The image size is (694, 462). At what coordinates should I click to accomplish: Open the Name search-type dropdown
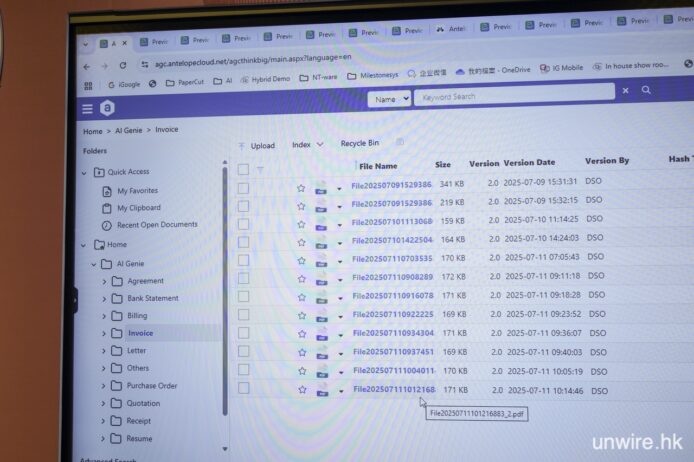(x=389, y=99)
